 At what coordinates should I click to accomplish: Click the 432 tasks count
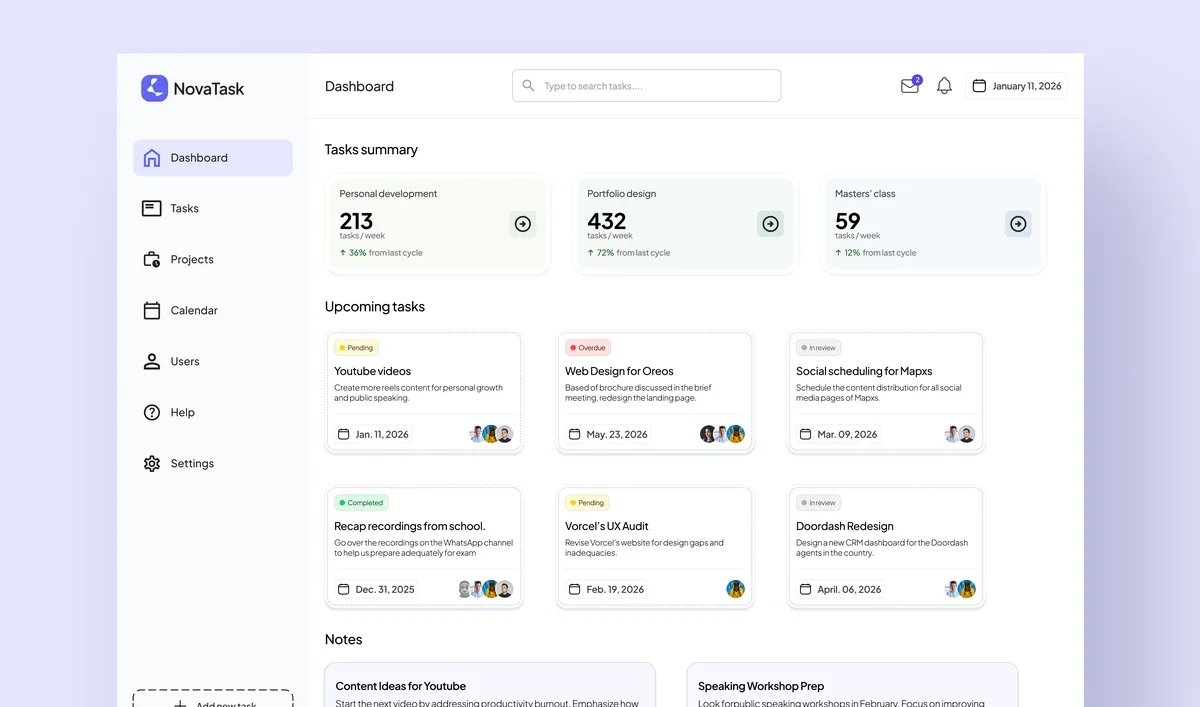(x=607, y=221)
